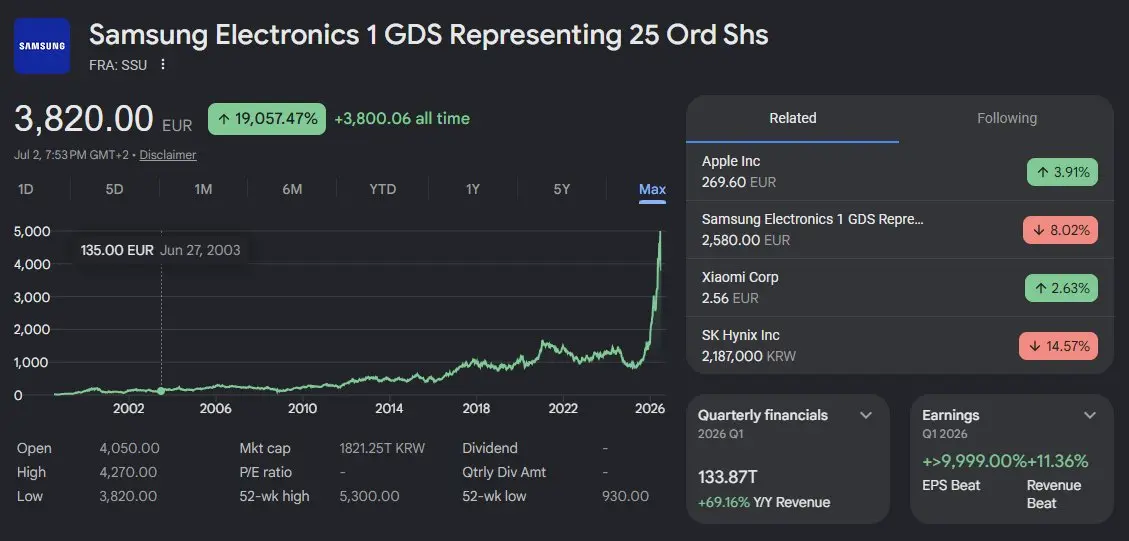Switch to the Following tab
The height and width of the screenshot is (541, 1129).
[1007, 118]
